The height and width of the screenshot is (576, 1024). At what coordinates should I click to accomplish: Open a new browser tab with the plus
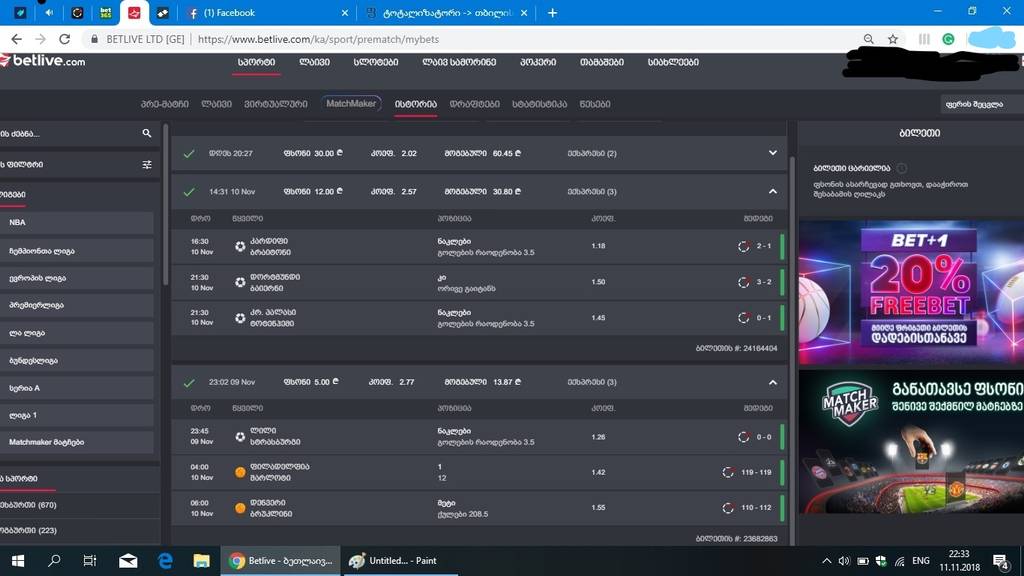pyautogui.click(x=552, y=12)
